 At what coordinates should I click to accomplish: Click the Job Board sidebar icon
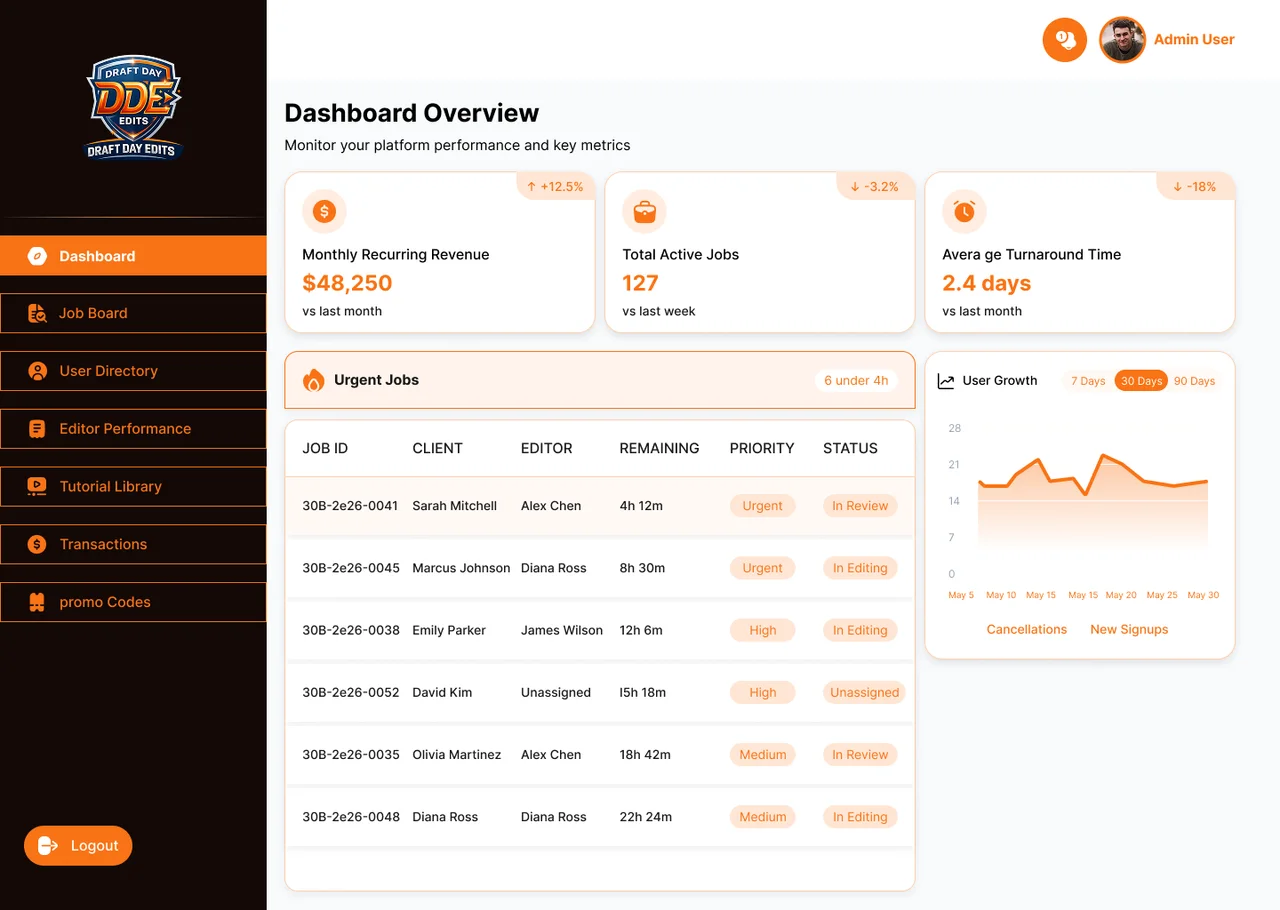coord(37,313)
